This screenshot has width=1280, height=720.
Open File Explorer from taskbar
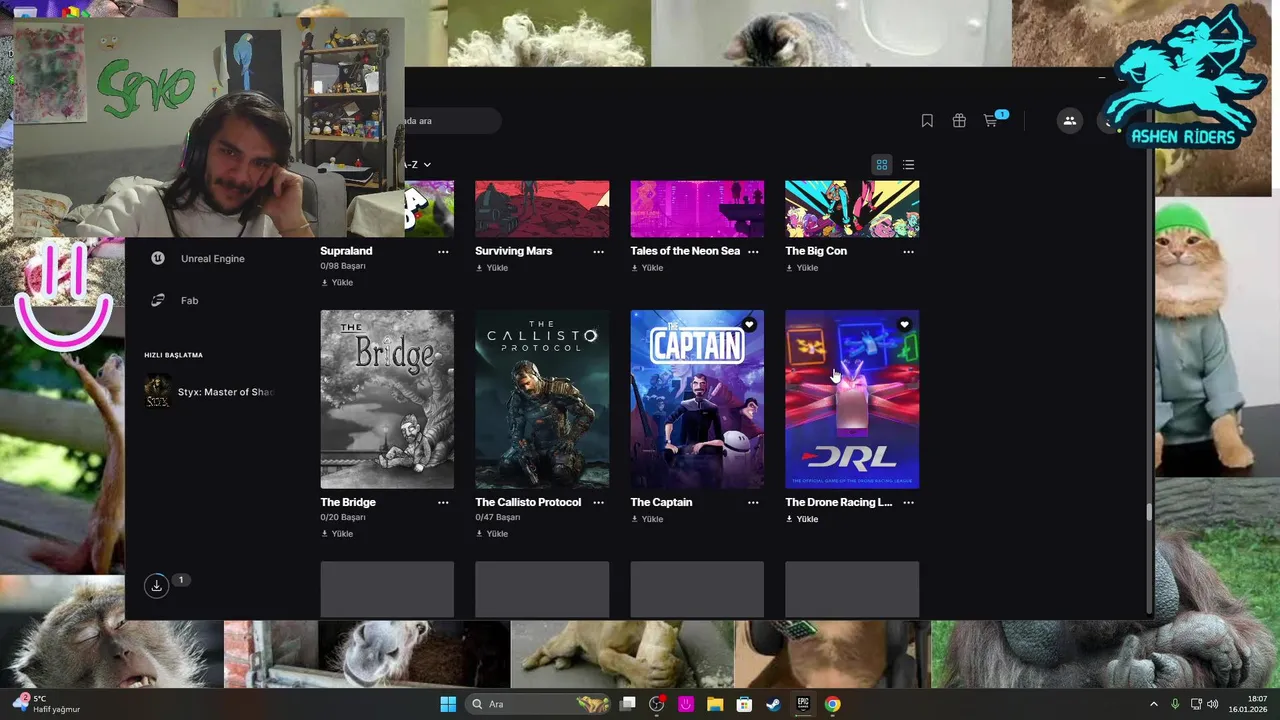pos(715,704)
